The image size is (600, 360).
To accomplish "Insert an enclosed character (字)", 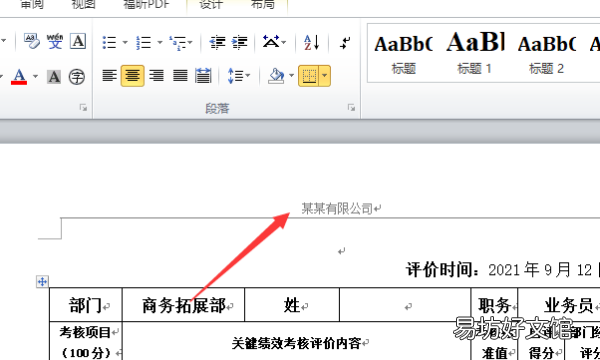I will coord(77,77).
